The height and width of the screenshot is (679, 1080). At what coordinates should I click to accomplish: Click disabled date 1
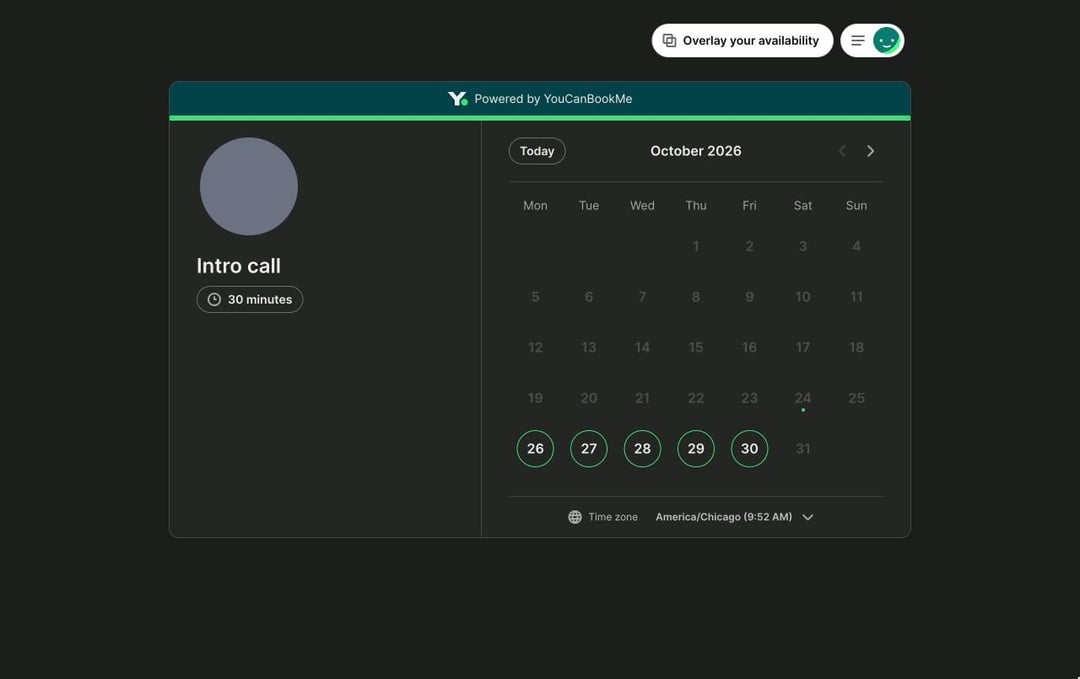pyautogui.click(x=696, y=247)
